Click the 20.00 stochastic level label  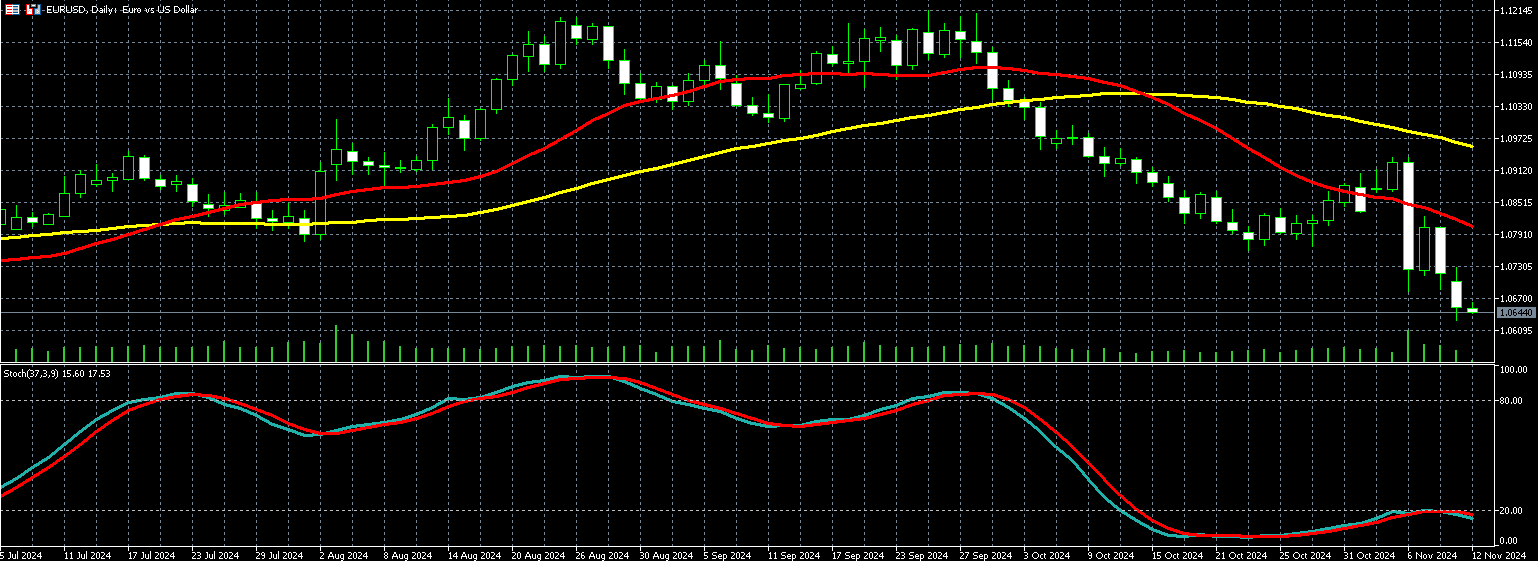[1513, 510]
